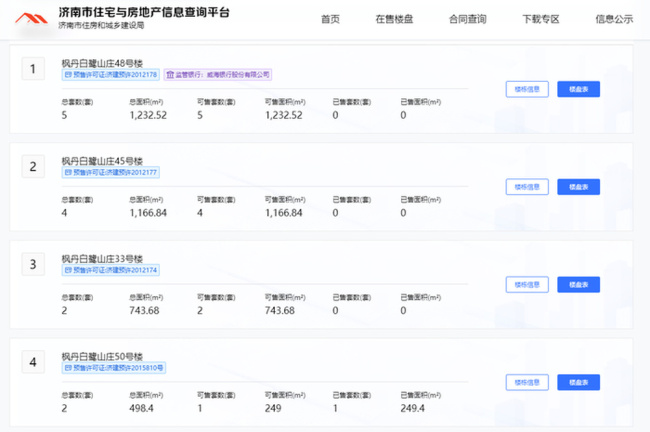Click total area 498.4 of 50号楼
Image resolution: width=650 pixels, height=432 pixels.
click(x=141, y=408)
